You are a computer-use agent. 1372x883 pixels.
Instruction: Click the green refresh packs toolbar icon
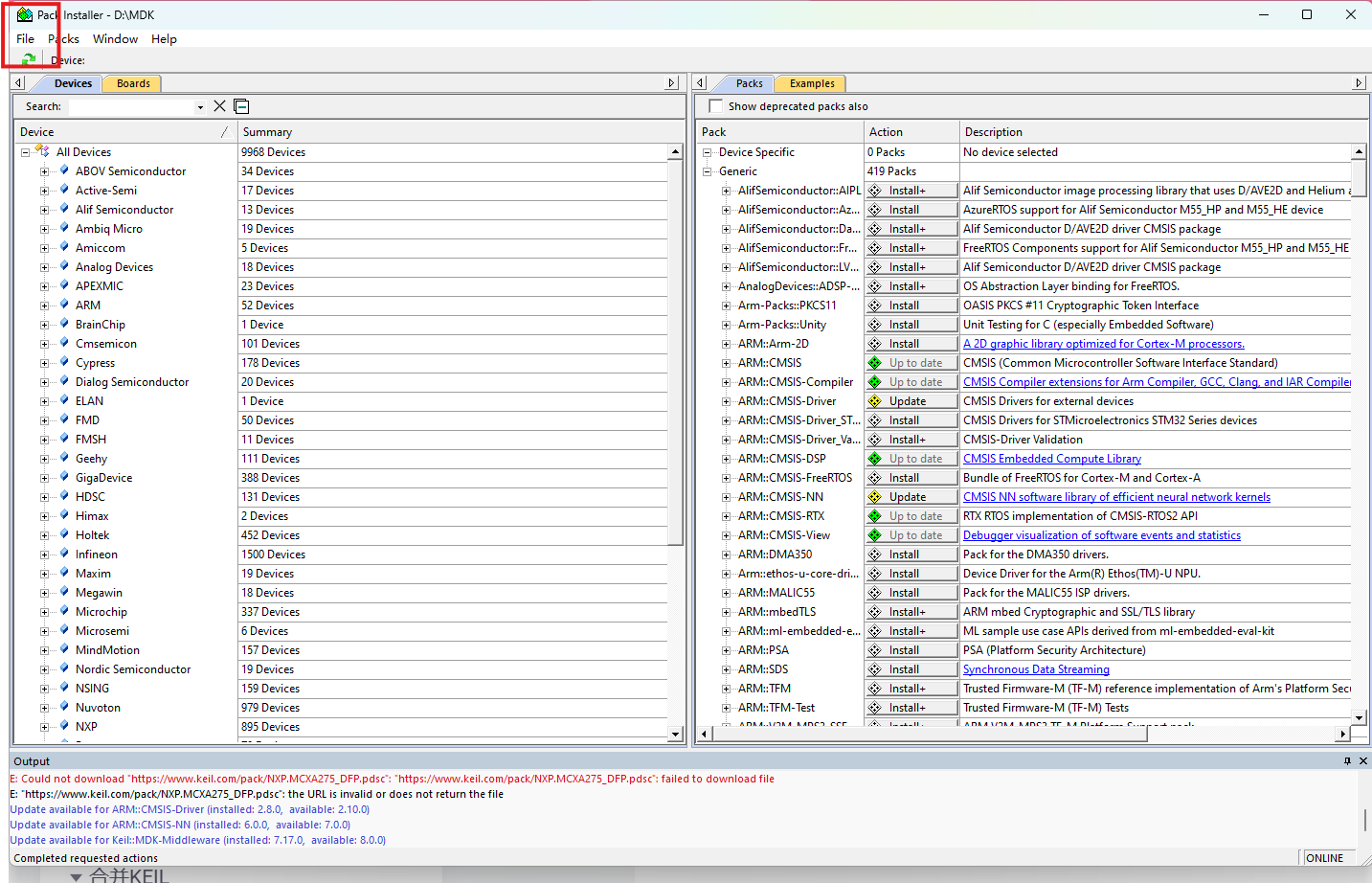(x=29, y=59)
